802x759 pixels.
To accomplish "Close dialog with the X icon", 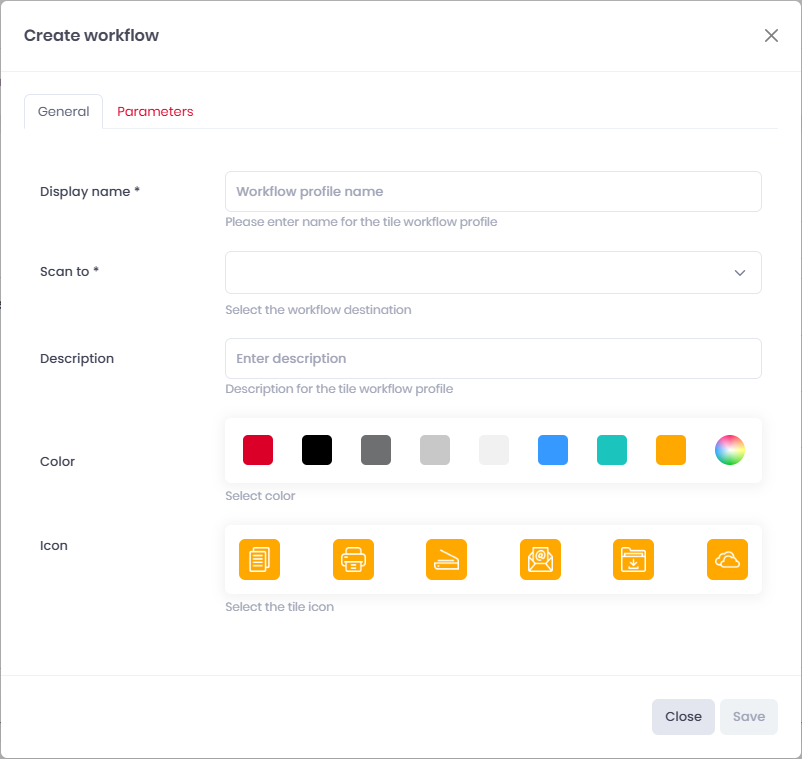I will 771,35.
